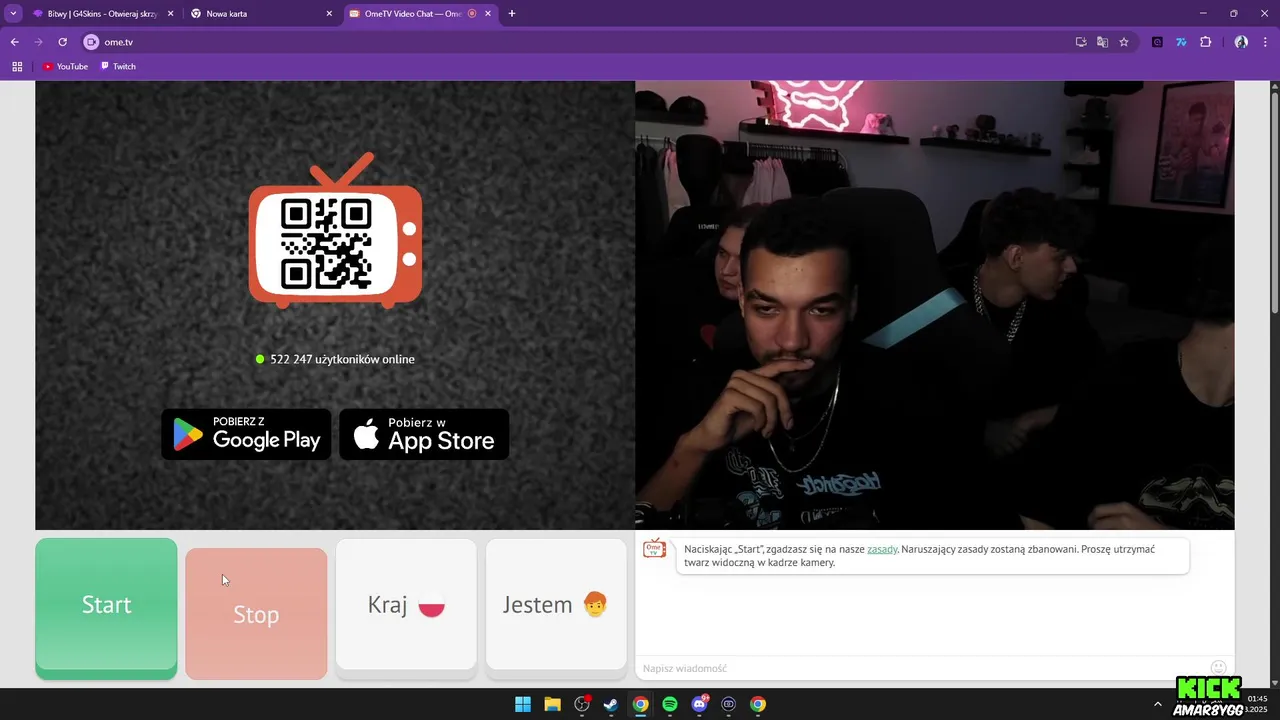Image resolution: width=1280 pixels, height=720 pixels.
Task: Open Steam from the taskbar
Action: [611, 704]
